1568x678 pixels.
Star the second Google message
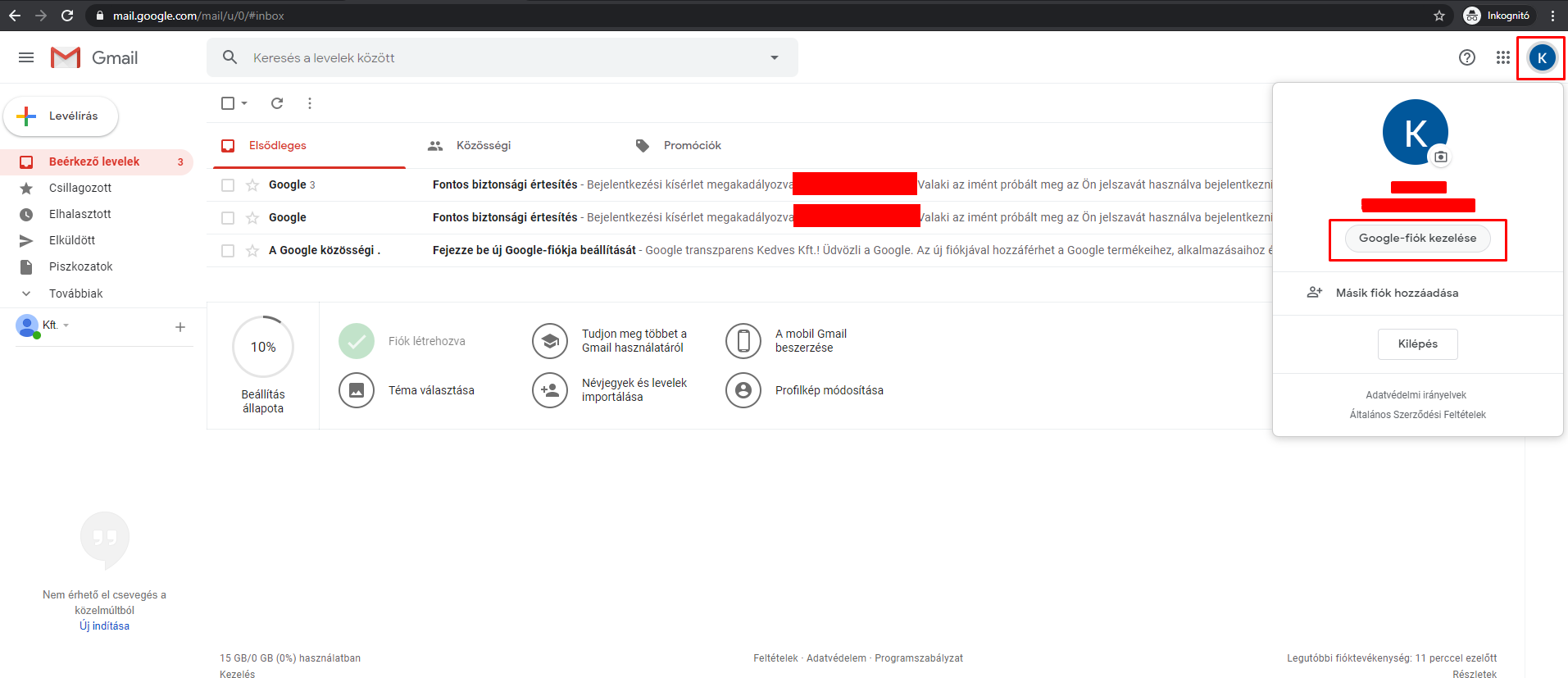coord(252,218)
